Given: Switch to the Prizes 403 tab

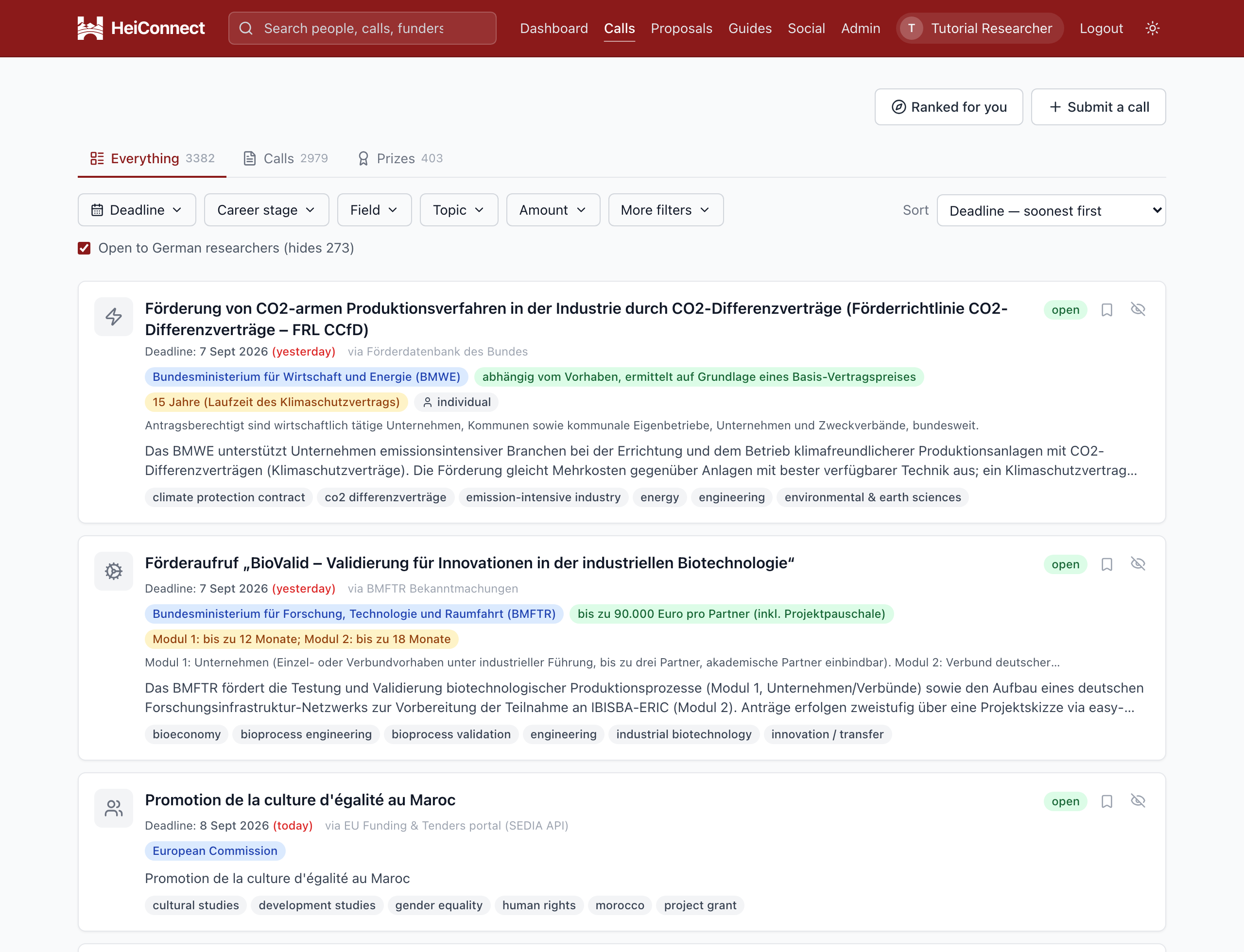Looking at the screenshot, I should click(x=400, y=159).
